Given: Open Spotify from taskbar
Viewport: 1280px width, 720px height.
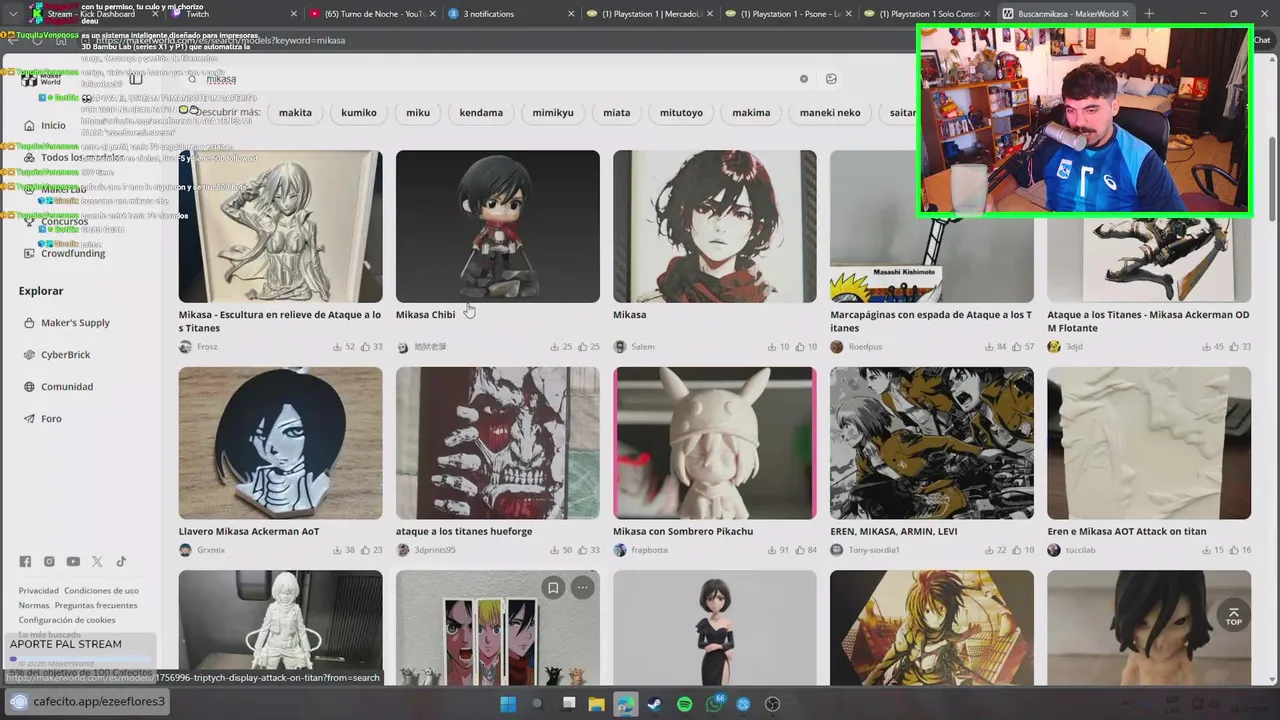Looking at the screenshot, I should pyautogui.click(x=684, y=704).
